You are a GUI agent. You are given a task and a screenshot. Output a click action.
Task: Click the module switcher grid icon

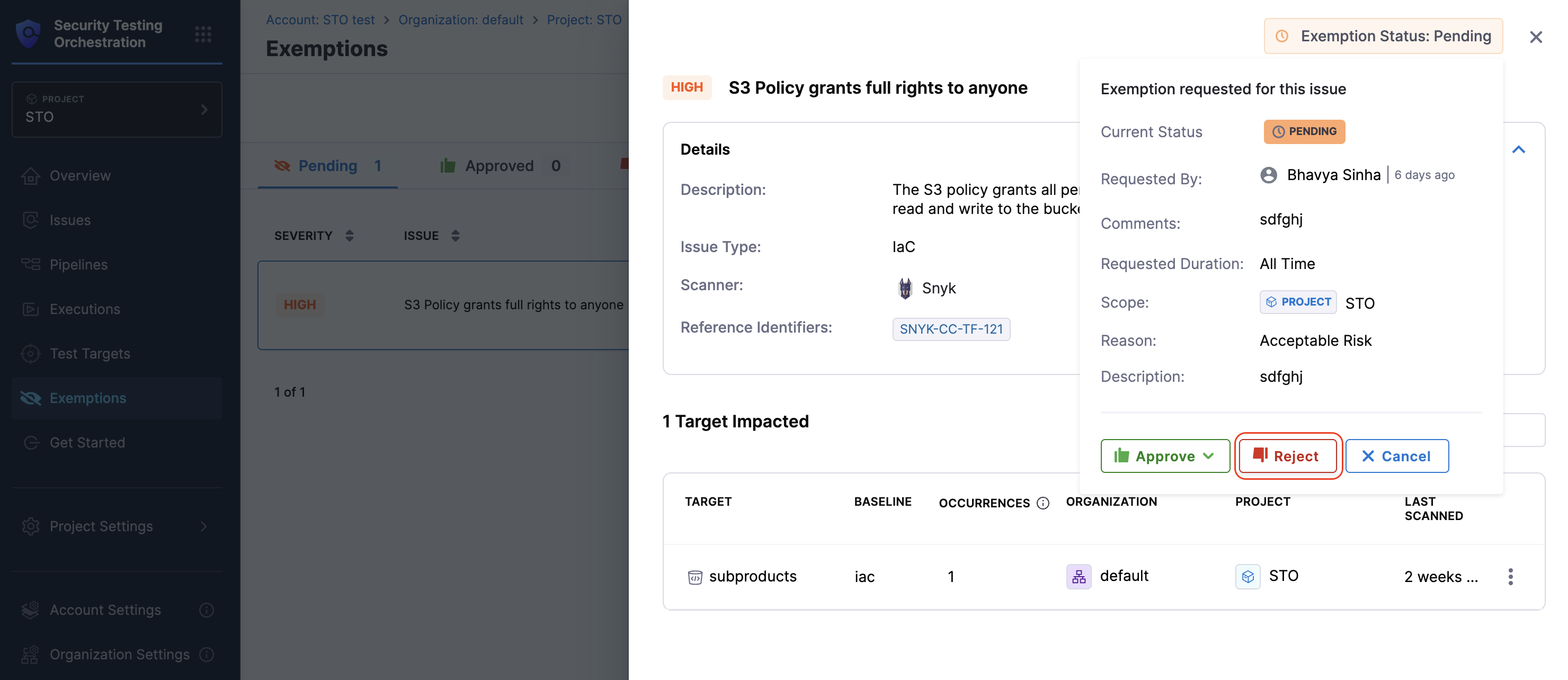pos(203,34)
